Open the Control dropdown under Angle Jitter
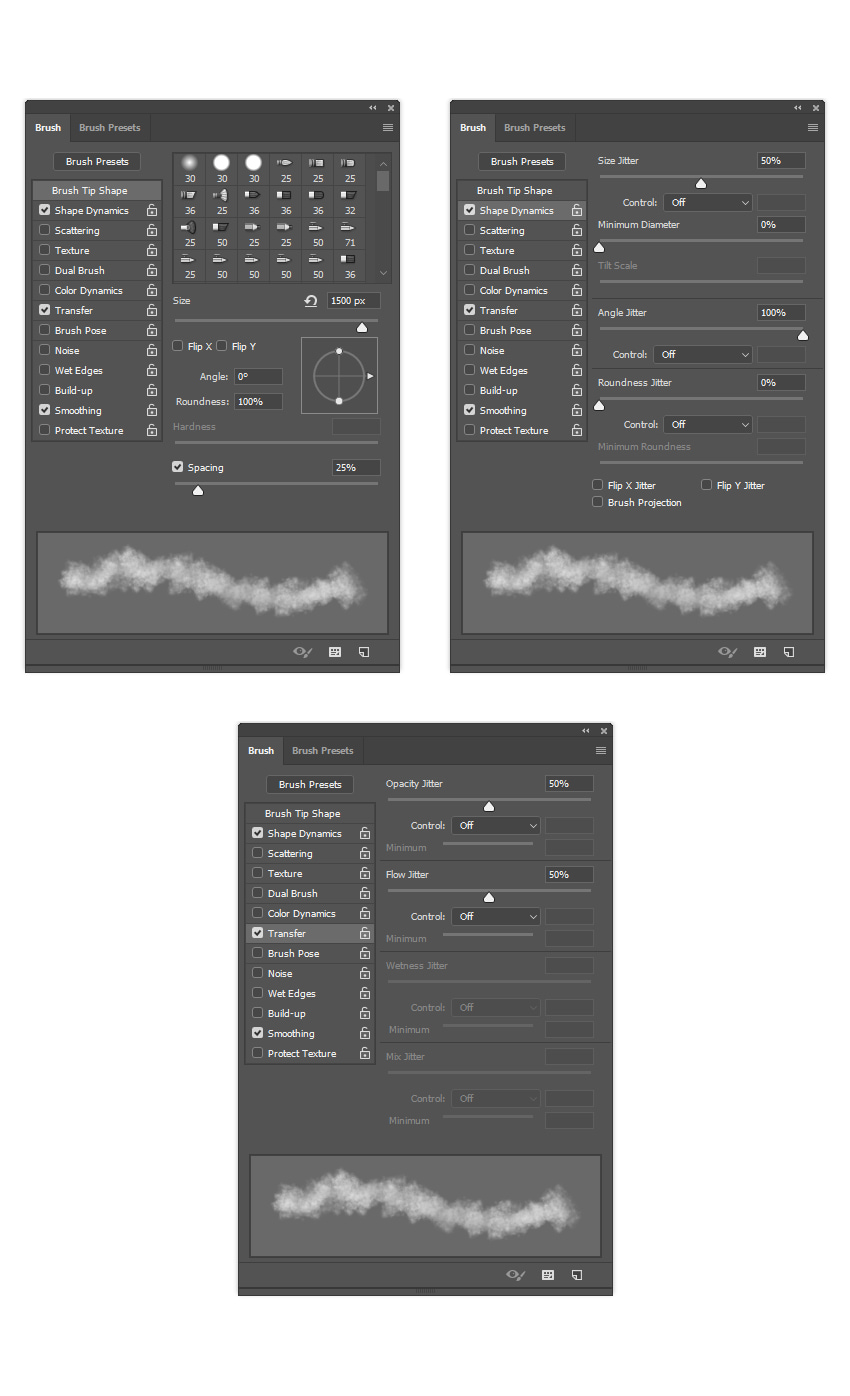Screen dimensions: 850x1396 tap(703, 354)
